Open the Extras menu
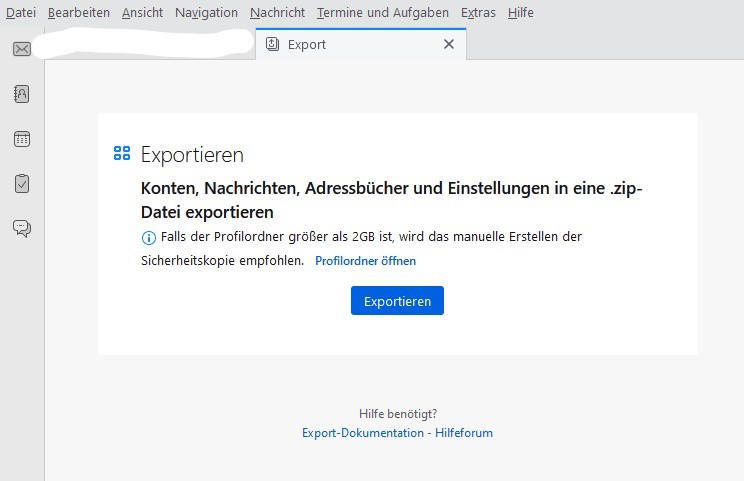Image resolution: width=744 pixels, height=481 pixels. [478, 13]
